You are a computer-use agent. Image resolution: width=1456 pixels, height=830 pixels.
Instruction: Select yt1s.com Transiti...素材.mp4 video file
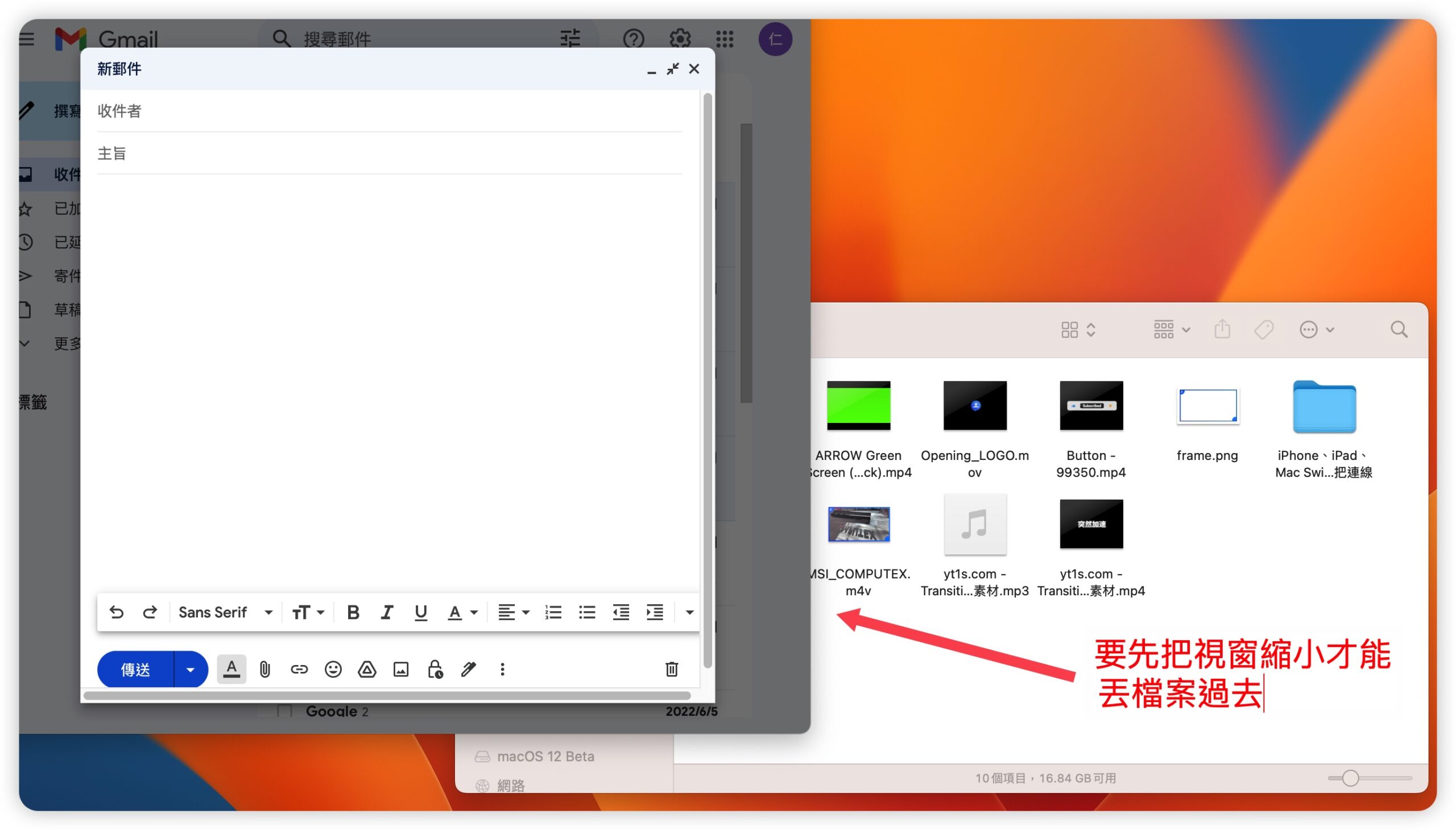[x=1091, y=524]
